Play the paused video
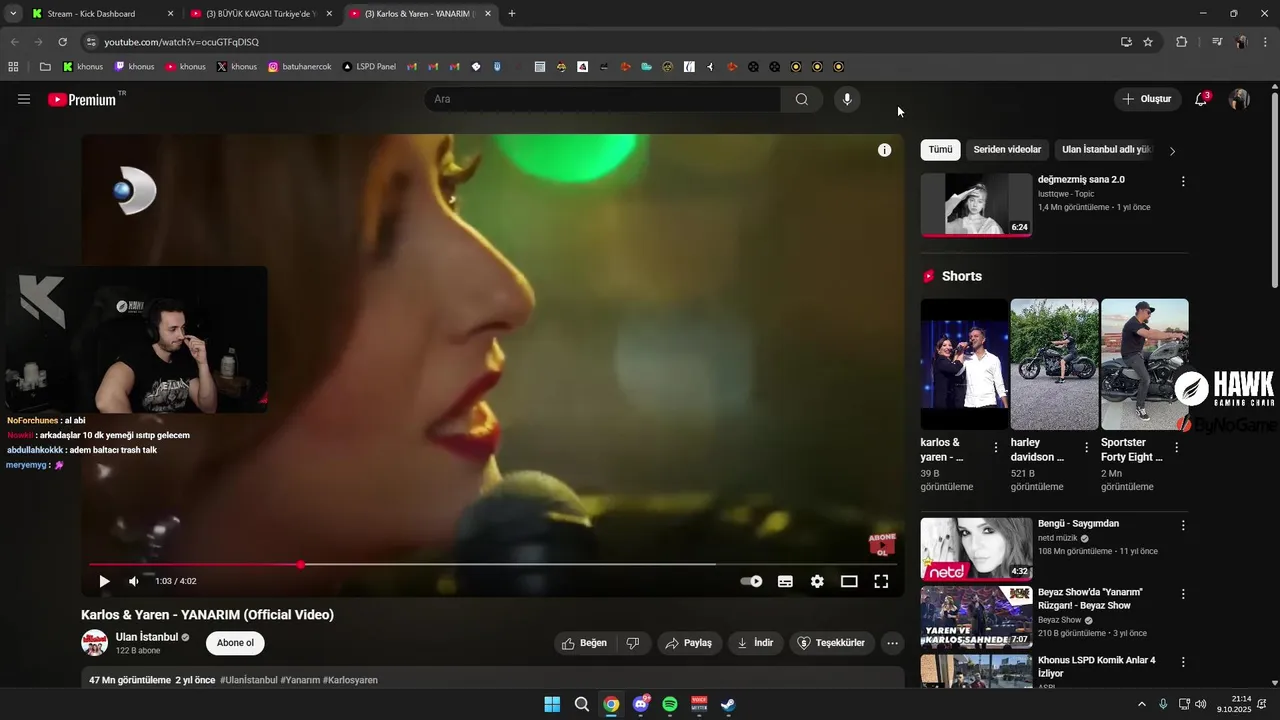Screen dimensions: 1280x720 coord(104,581)
